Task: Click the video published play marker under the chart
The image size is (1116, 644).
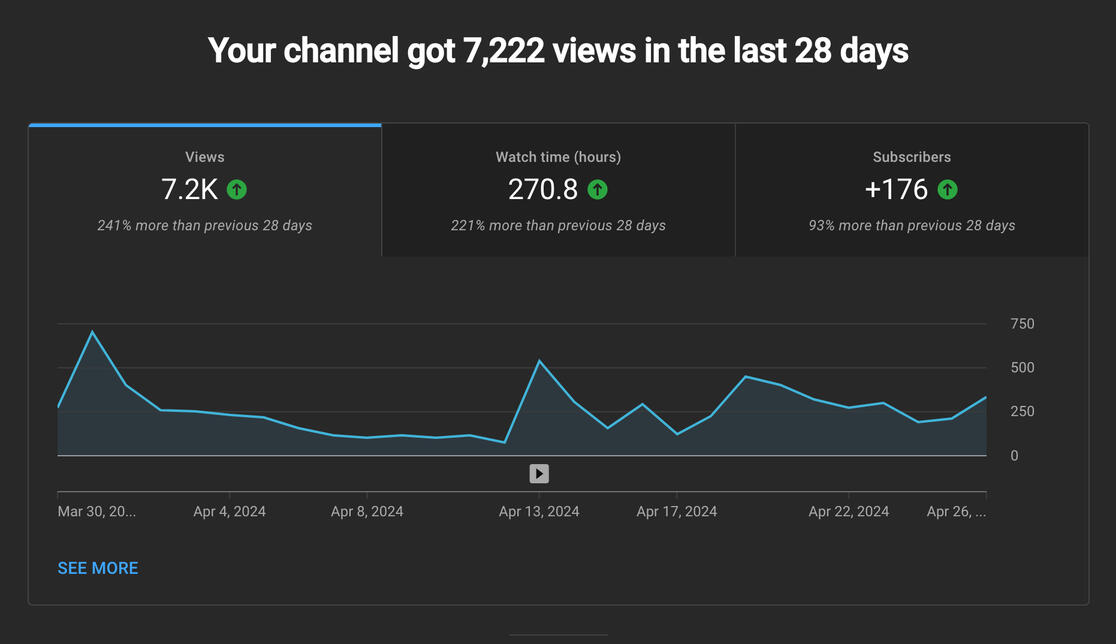Action: click(539, 474)
